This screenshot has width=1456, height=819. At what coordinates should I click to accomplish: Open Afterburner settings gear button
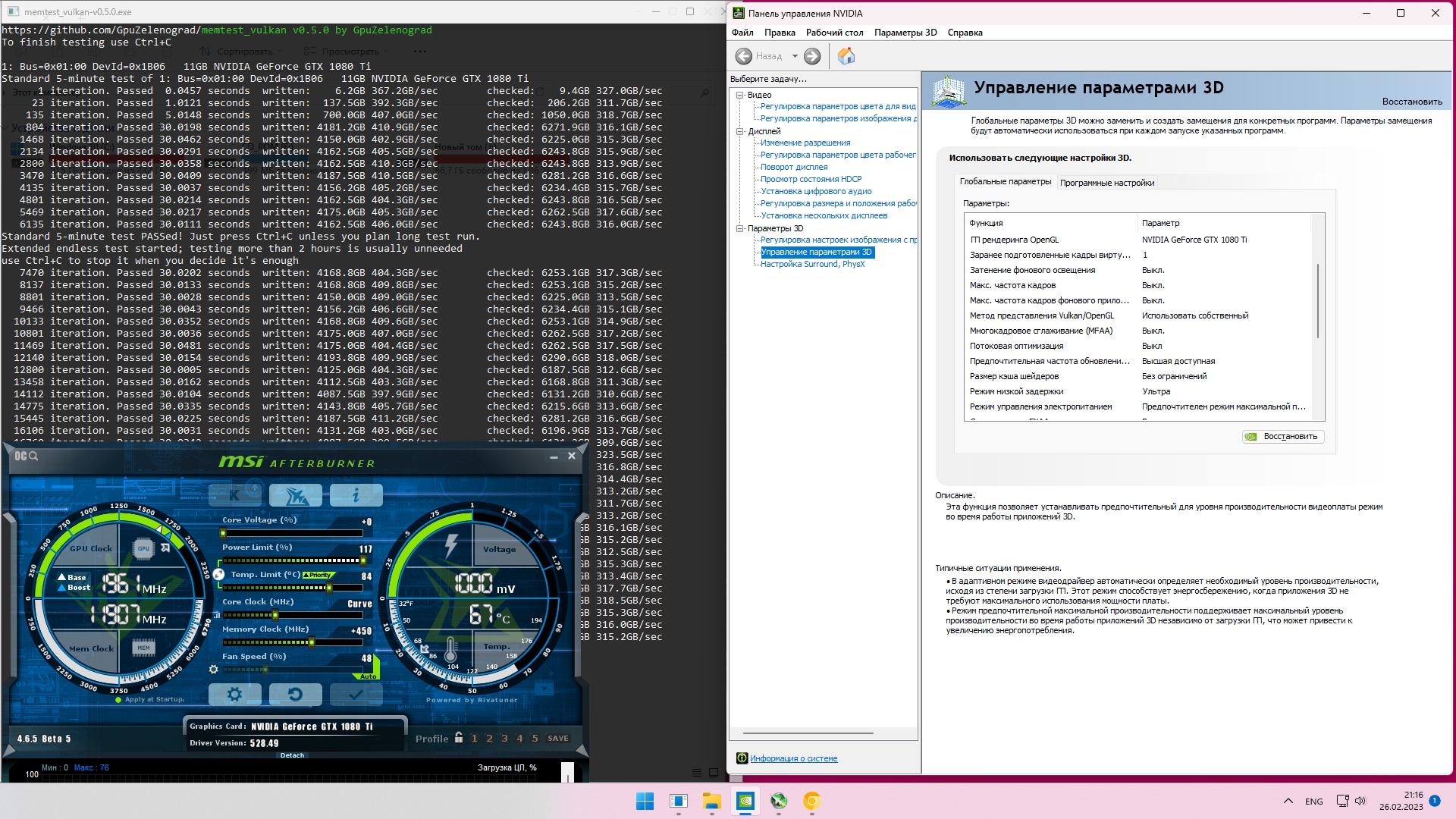[234, 694]
